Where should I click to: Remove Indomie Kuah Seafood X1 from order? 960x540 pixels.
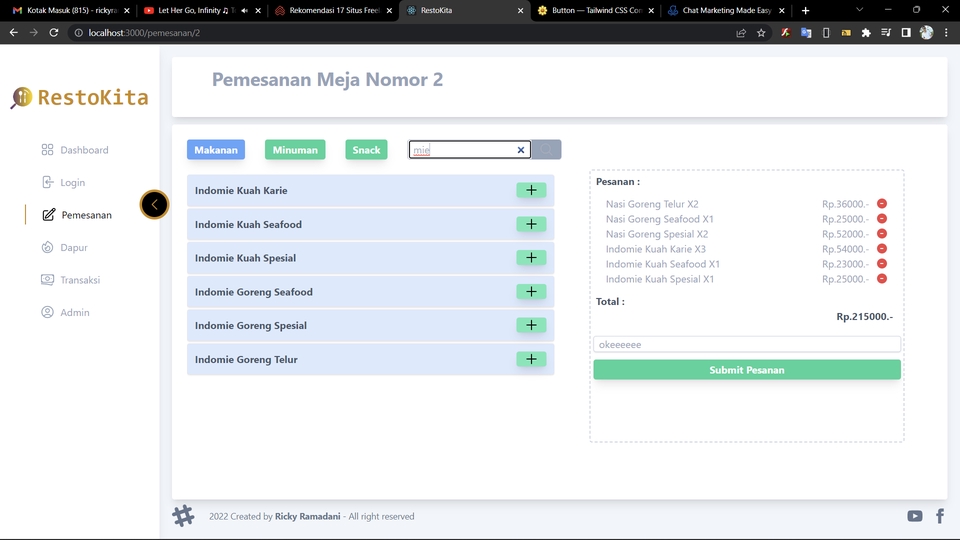tap(882, 264)
